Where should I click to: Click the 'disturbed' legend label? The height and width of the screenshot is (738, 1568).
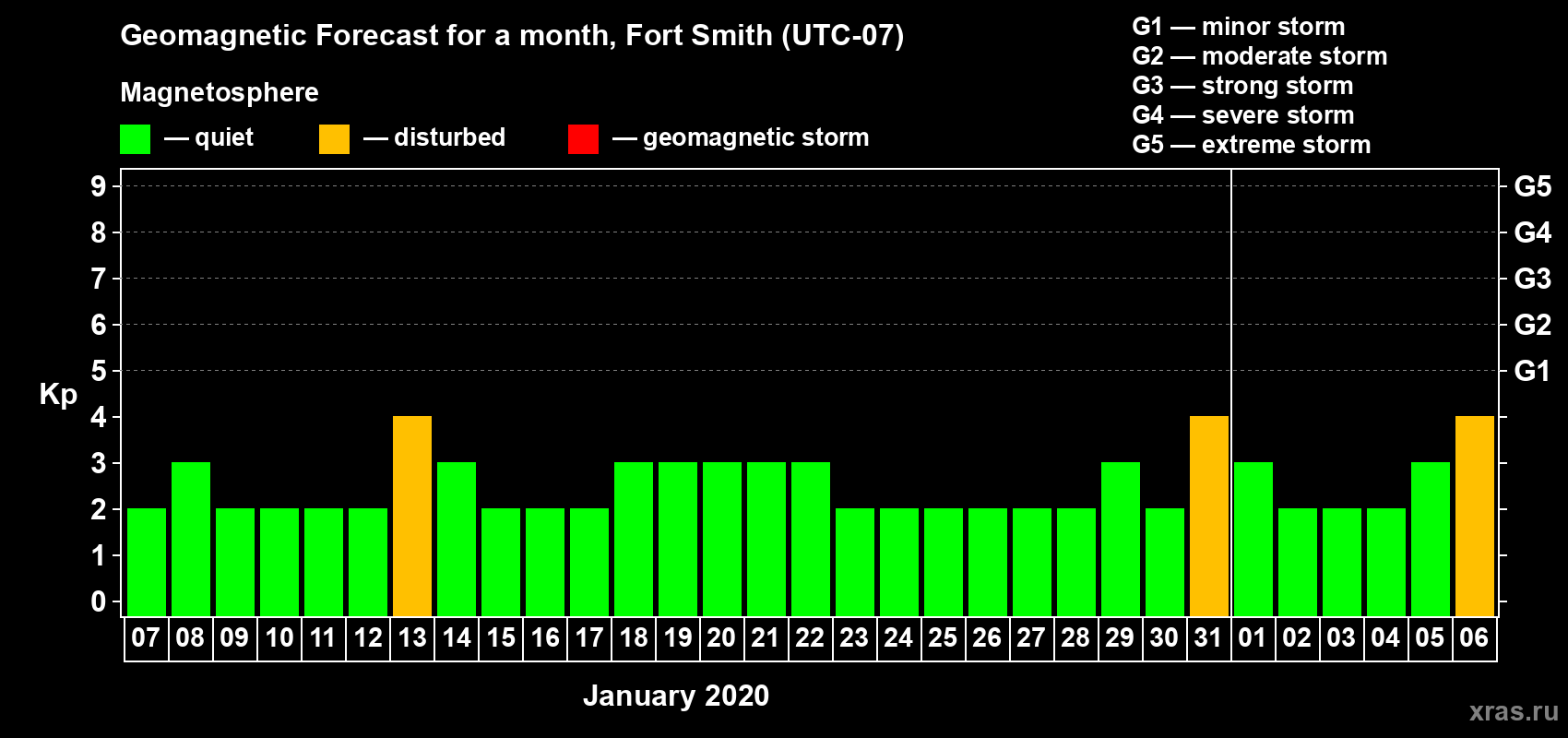[x=449, y=137]
